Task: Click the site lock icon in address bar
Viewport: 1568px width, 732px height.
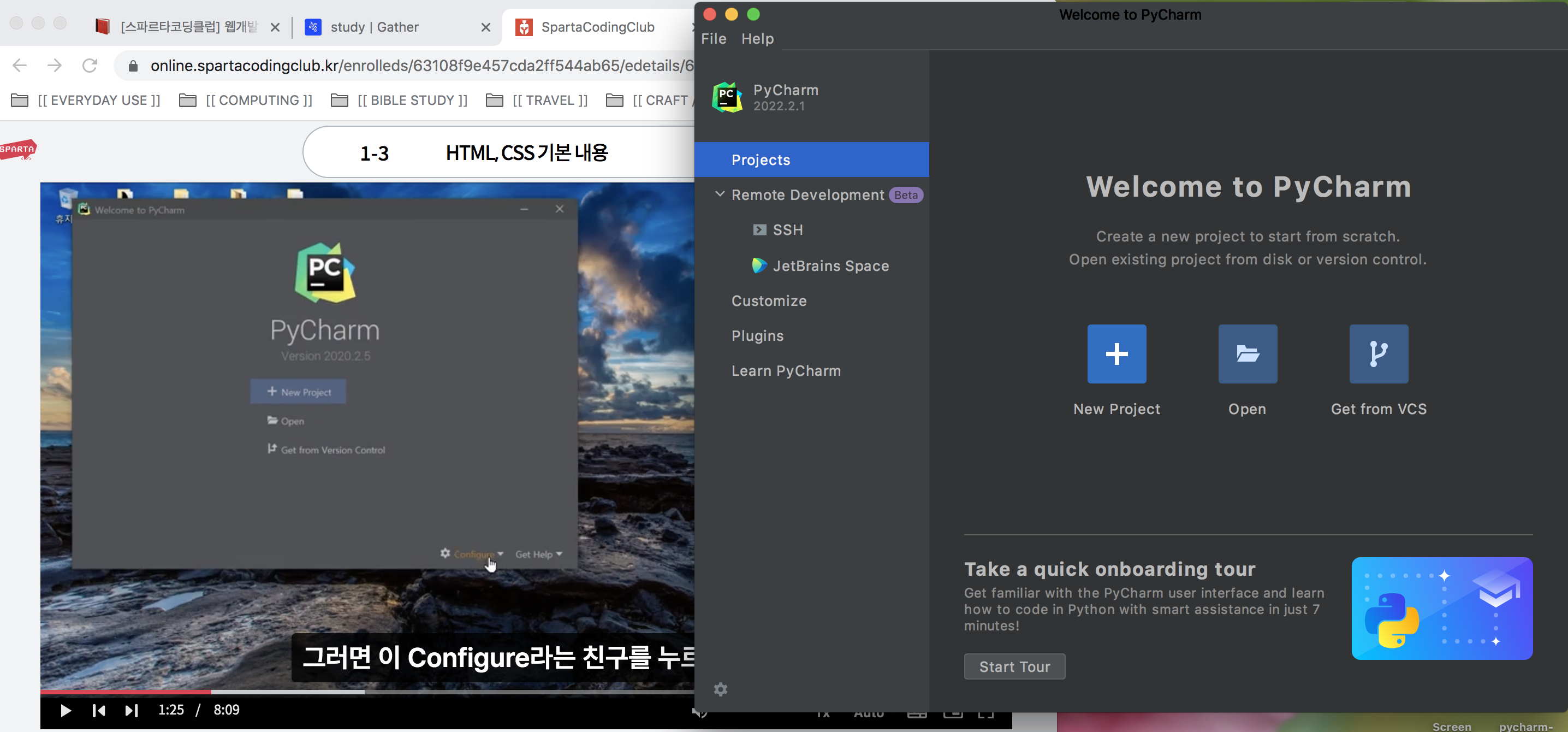Action: click(x=133, y=66)
